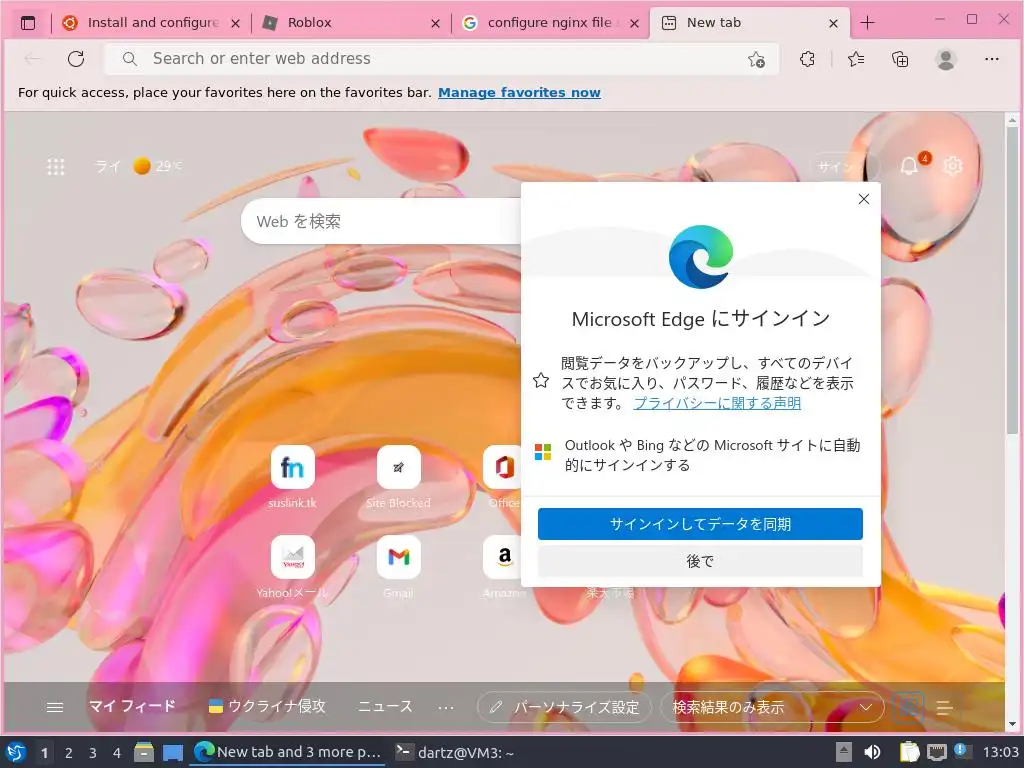
Task: Click the パーソナライズ設定 button
Action: (565, 707)
